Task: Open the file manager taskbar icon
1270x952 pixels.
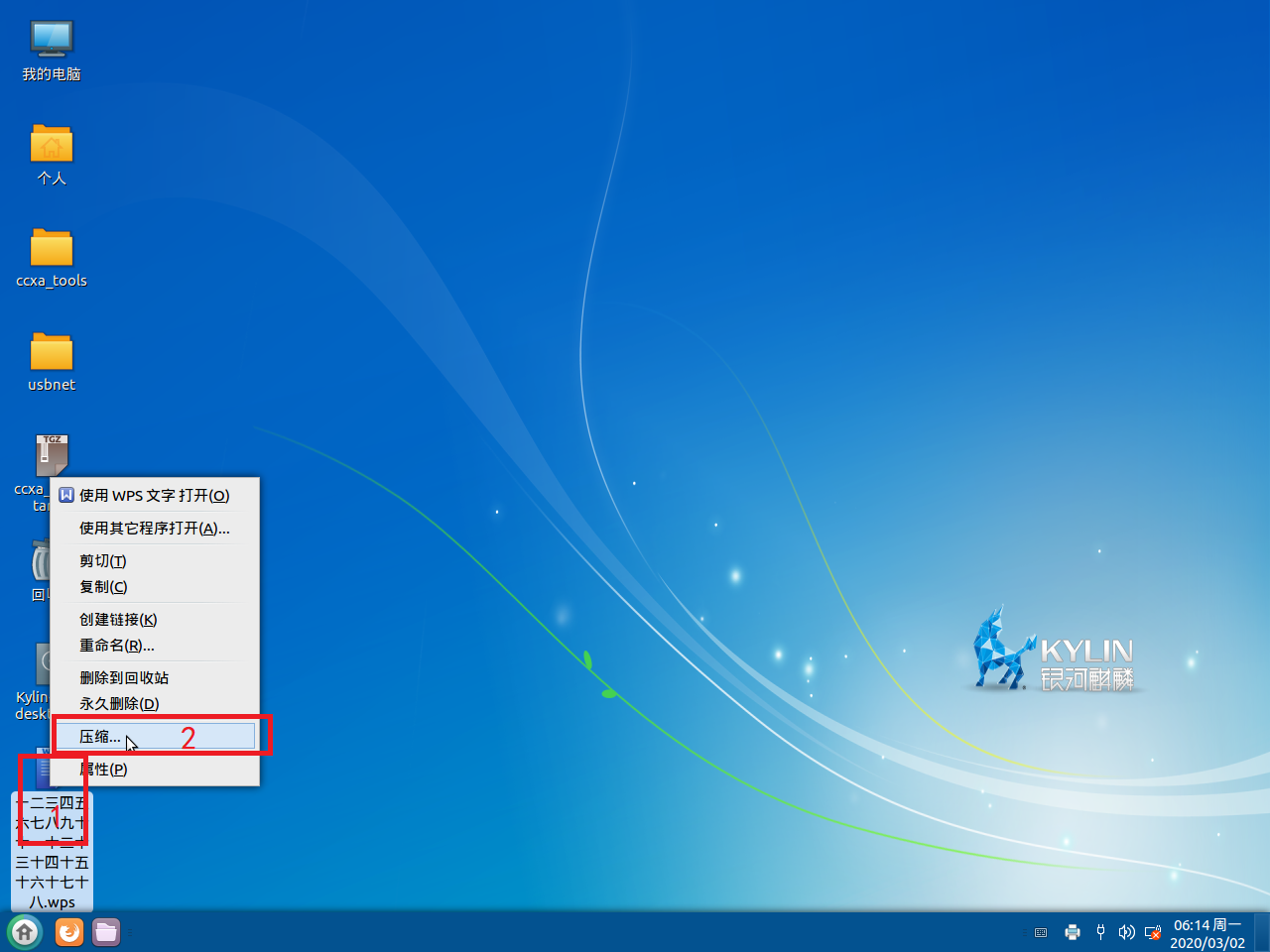Action: point(106,932)
